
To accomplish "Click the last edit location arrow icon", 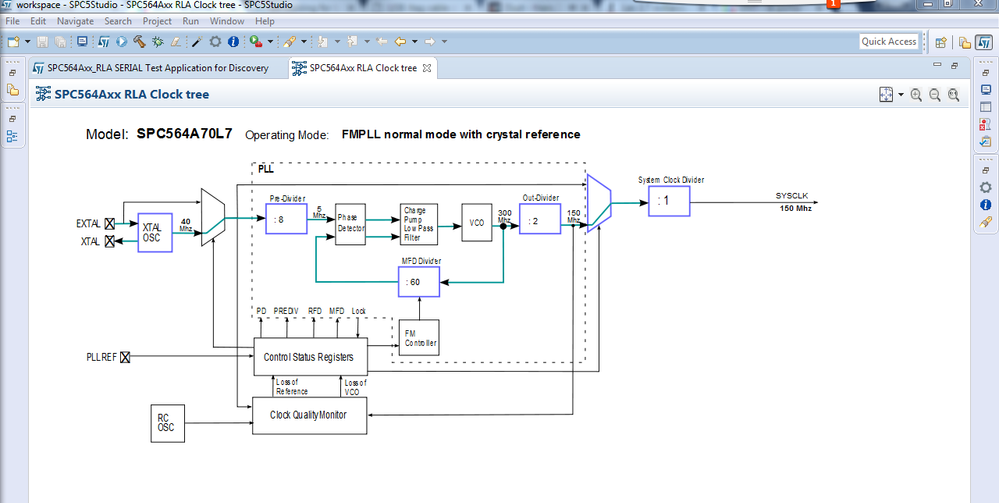I will pos(382,41).
